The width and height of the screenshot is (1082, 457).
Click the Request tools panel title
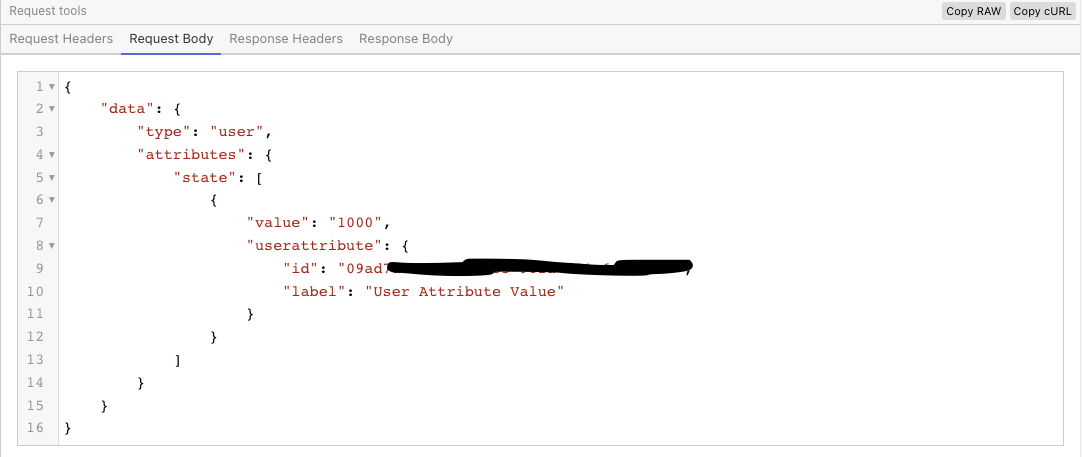coord(48,11)
